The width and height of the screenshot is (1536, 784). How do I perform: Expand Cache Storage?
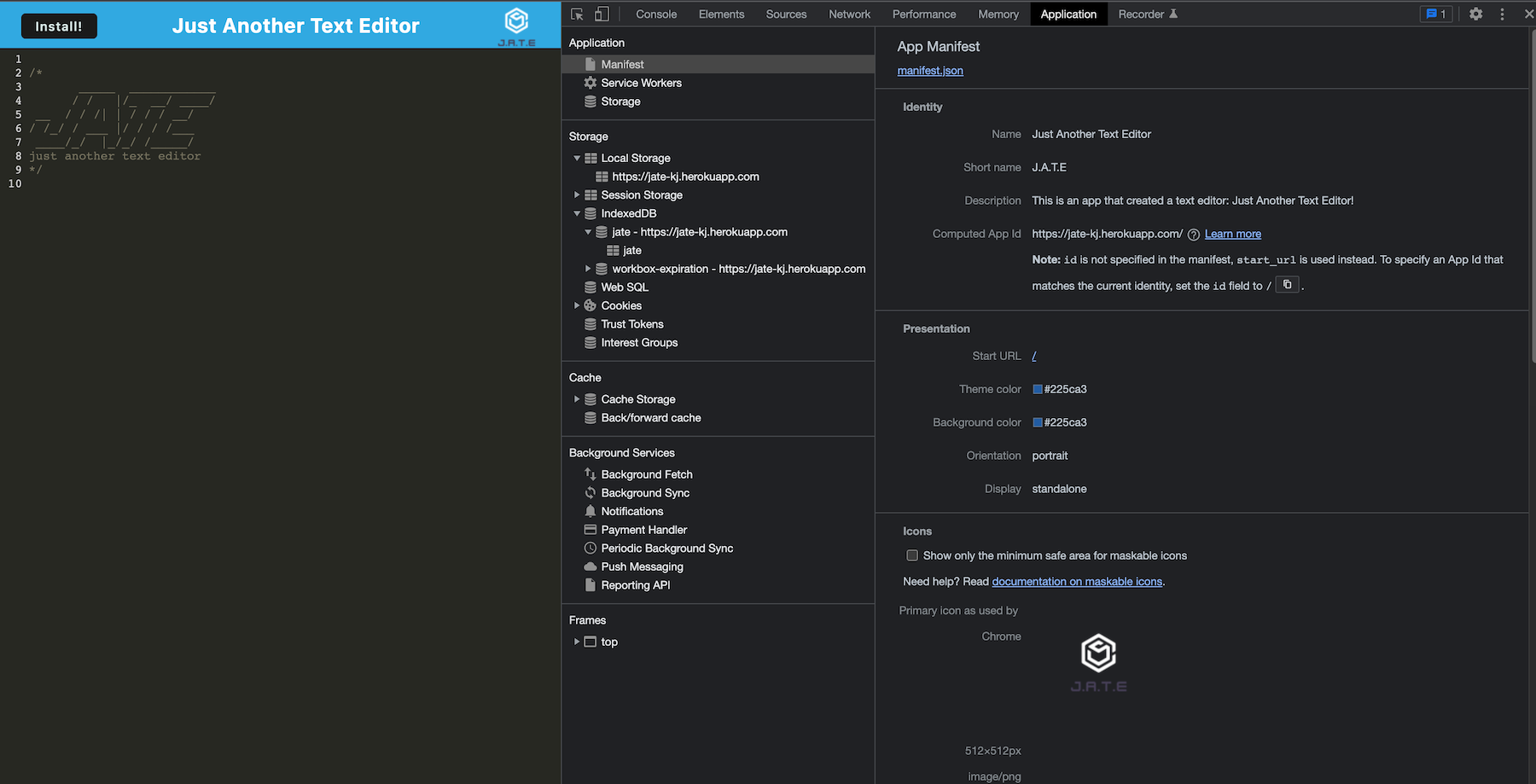(577, 399)
